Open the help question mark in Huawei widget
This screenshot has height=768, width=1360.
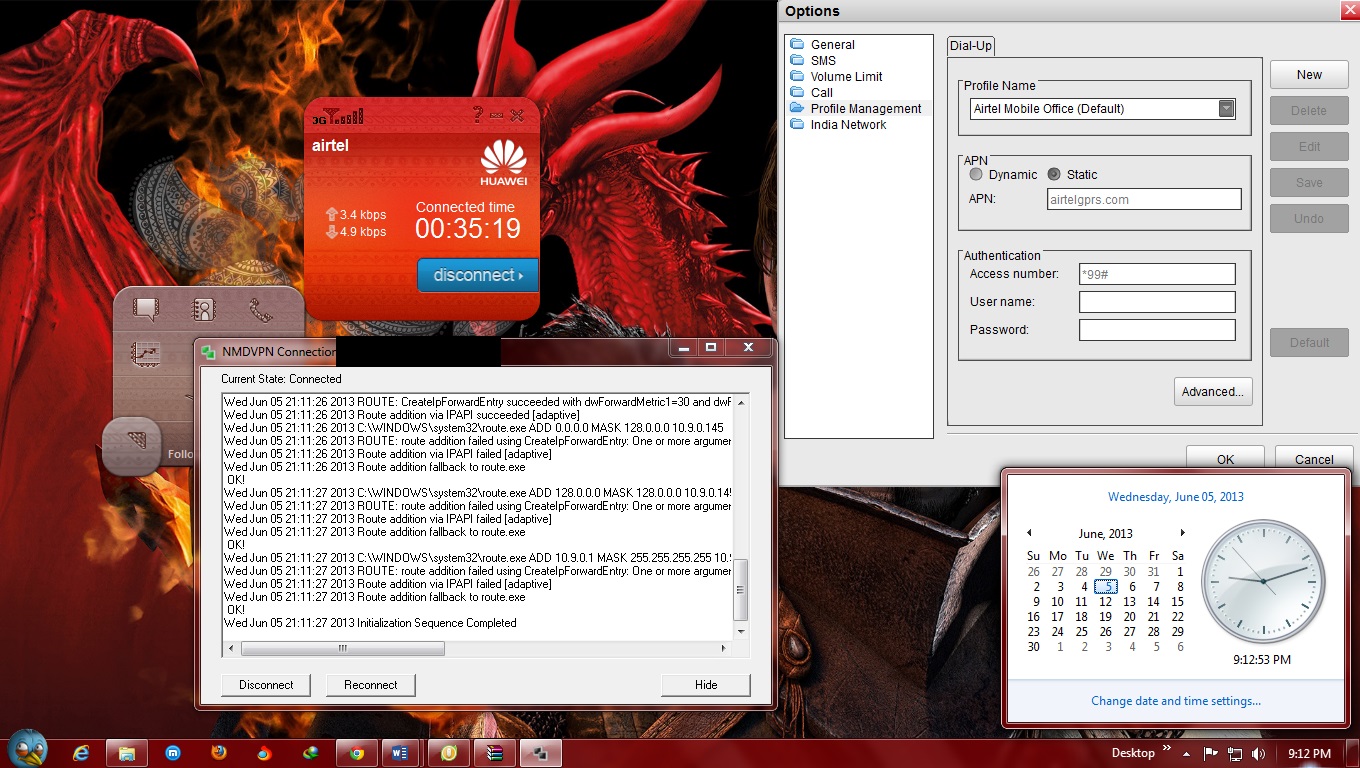point(478,115)
